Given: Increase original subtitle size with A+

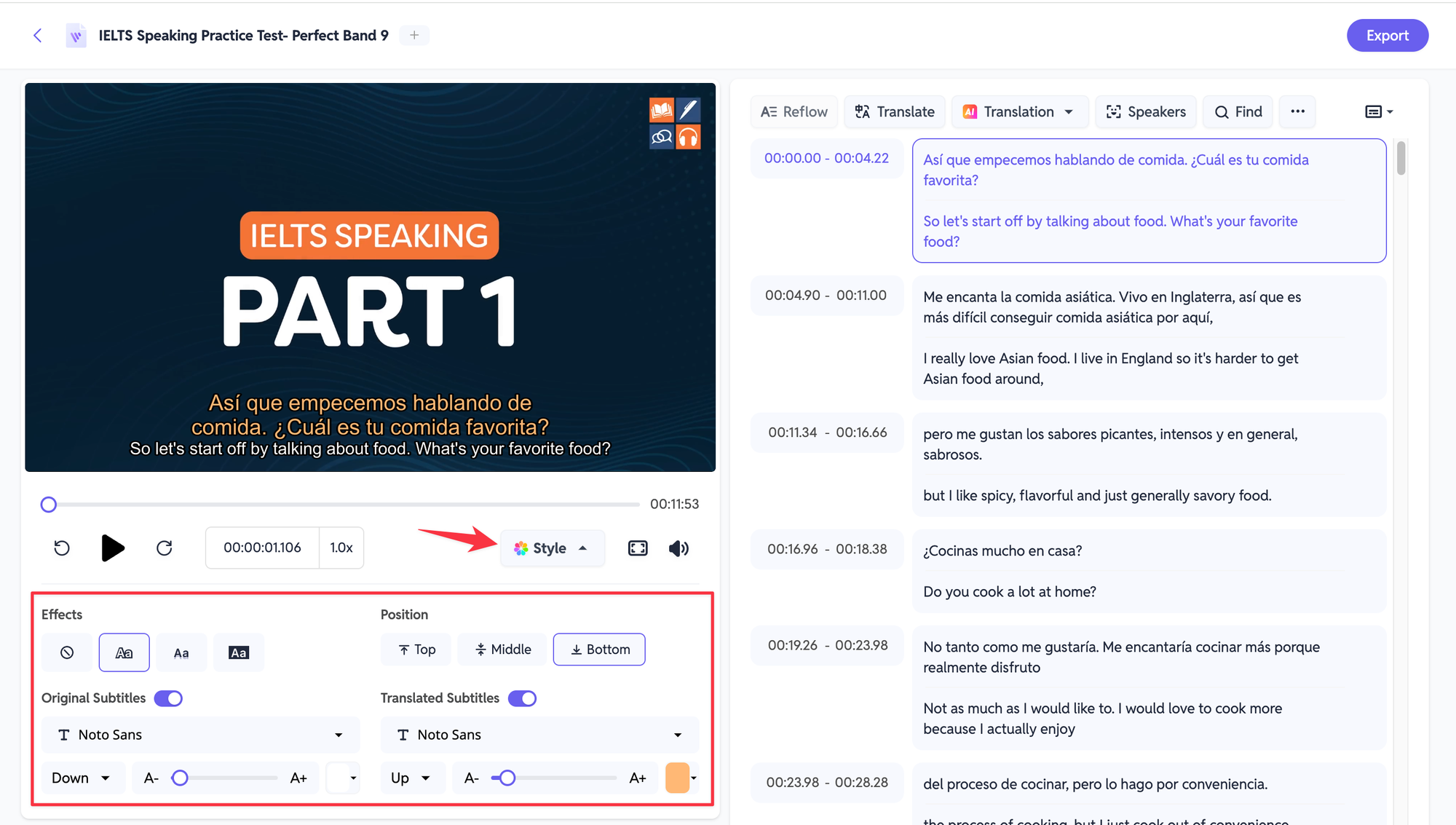Looking at the screenshot, I should click(298, 778).
